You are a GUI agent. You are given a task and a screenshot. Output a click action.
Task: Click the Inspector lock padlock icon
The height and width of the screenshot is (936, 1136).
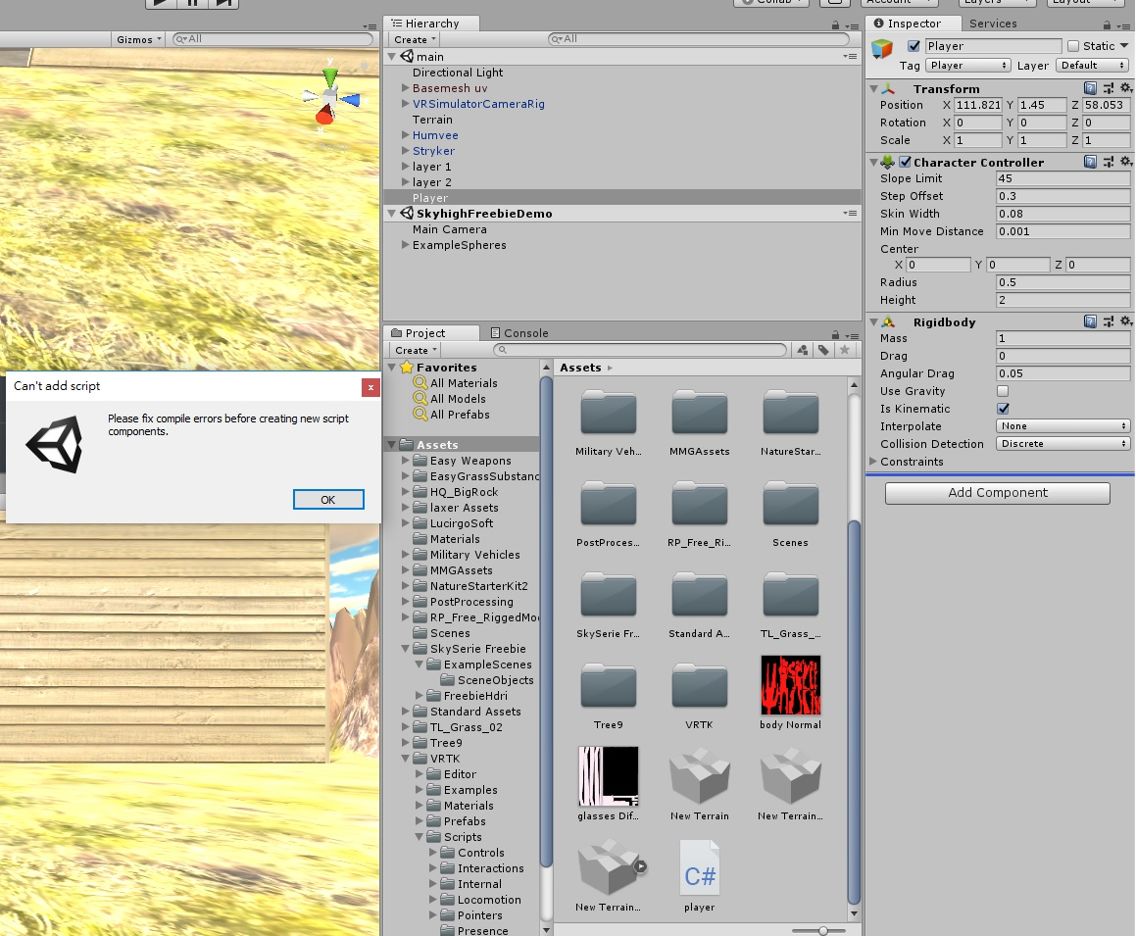[x=1108, y=25]
